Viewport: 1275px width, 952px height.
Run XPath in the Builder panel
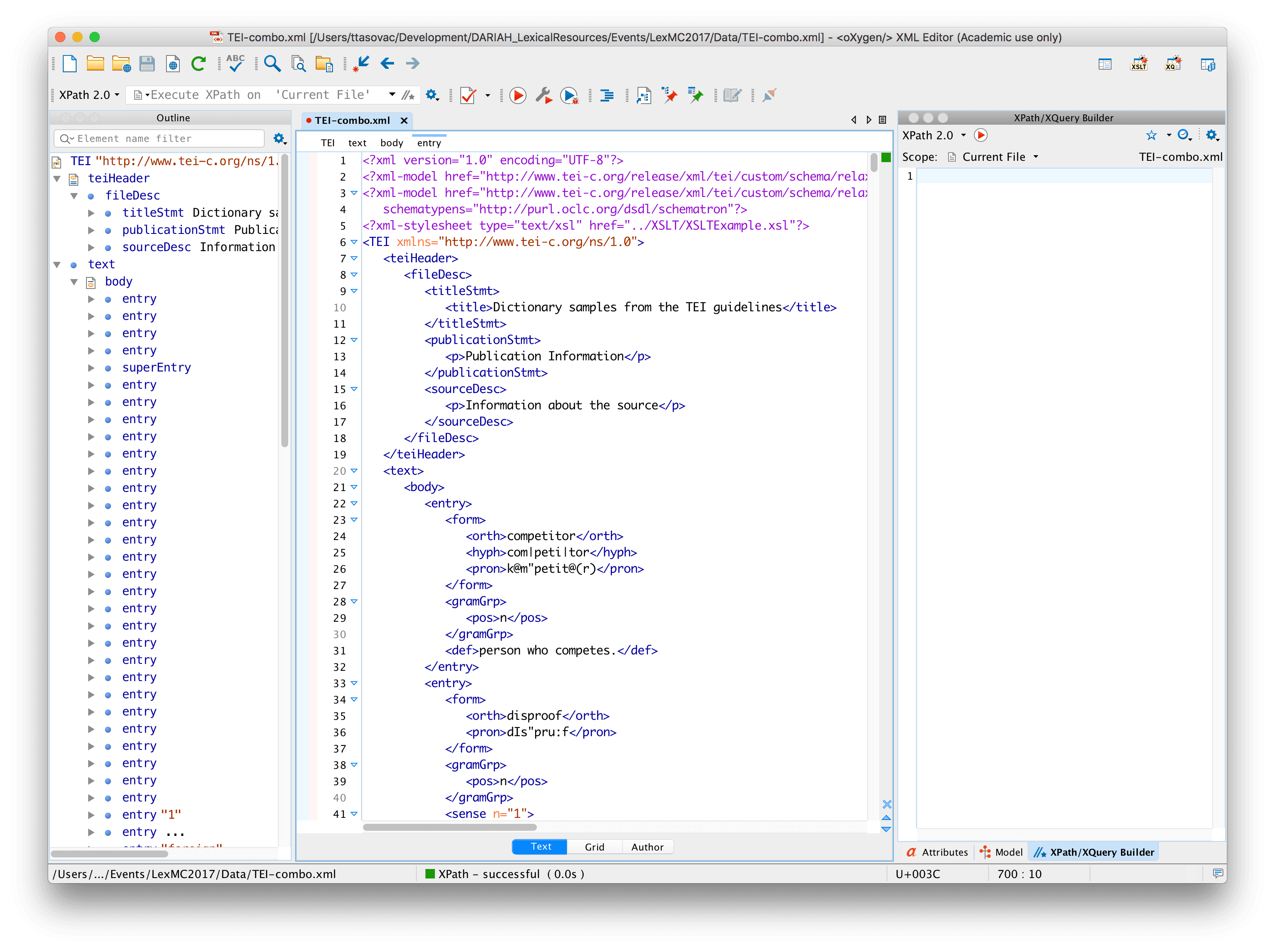click(x=980, y=135)
